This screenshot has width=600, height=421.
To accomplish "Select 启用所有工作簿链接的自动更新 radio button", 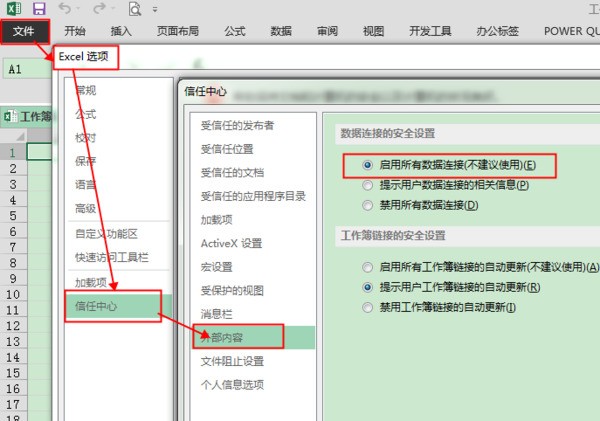I will pos(367,267).
